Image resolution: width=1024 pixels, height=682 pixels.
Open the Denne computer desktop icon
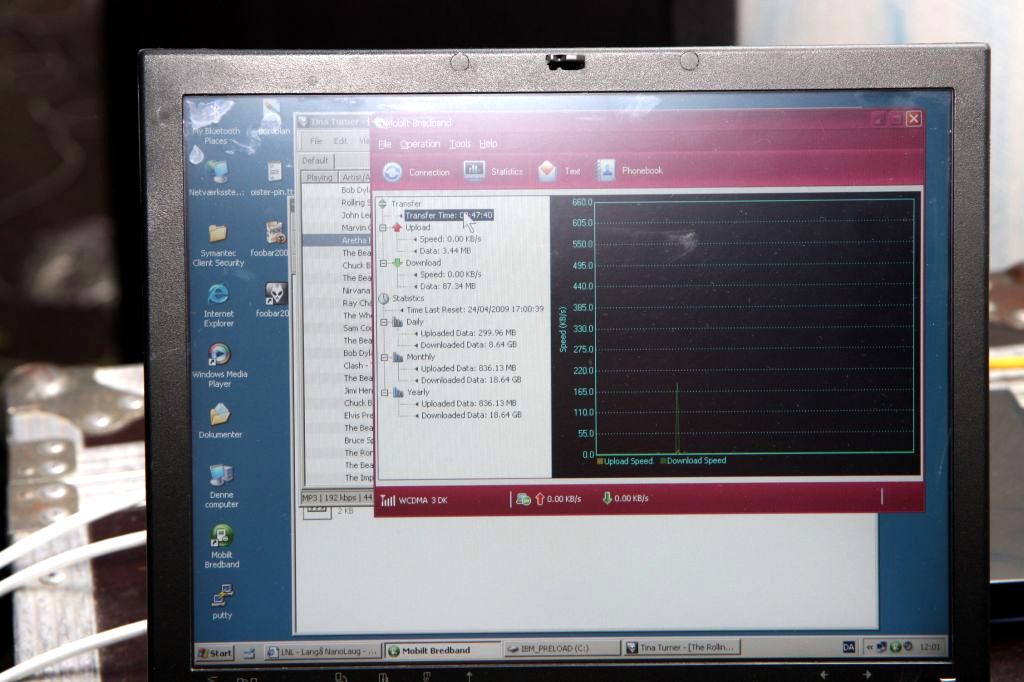221,486
